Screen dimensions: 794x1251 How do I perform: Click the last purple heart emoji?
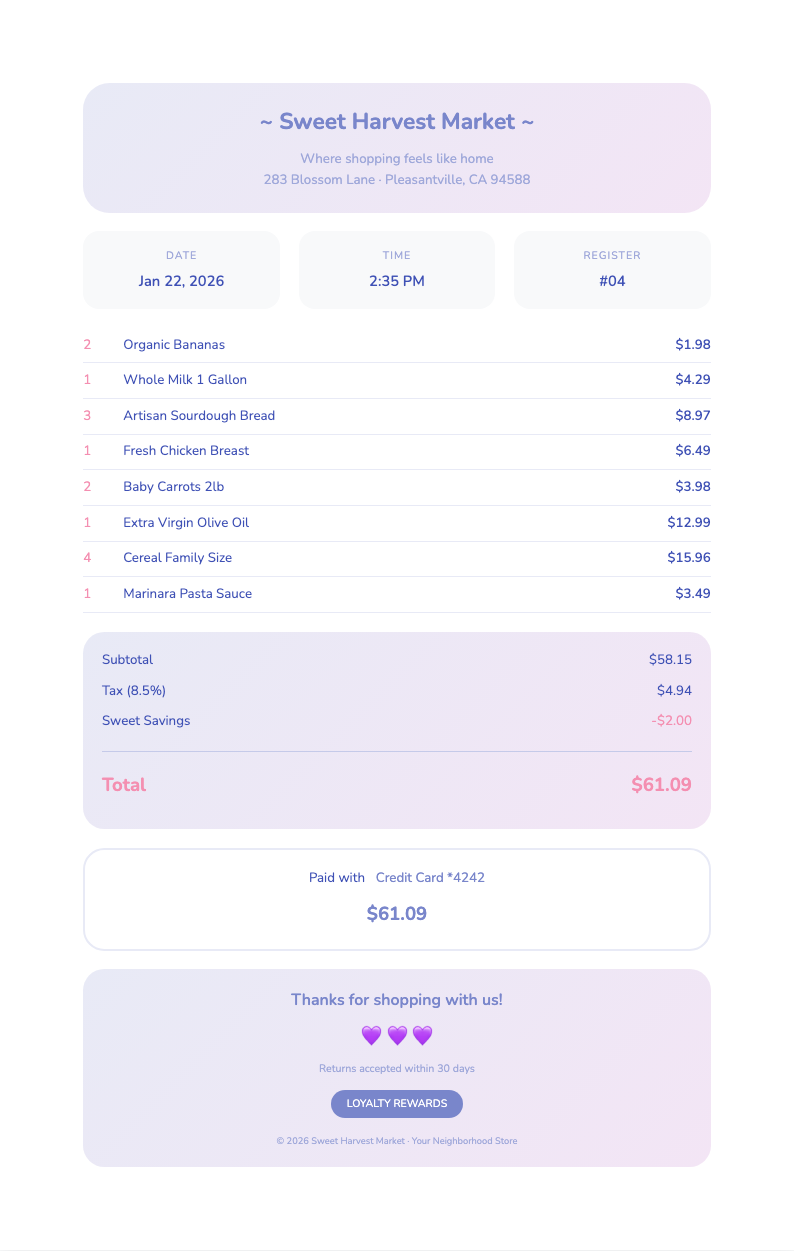click(x=422, y=1036)
